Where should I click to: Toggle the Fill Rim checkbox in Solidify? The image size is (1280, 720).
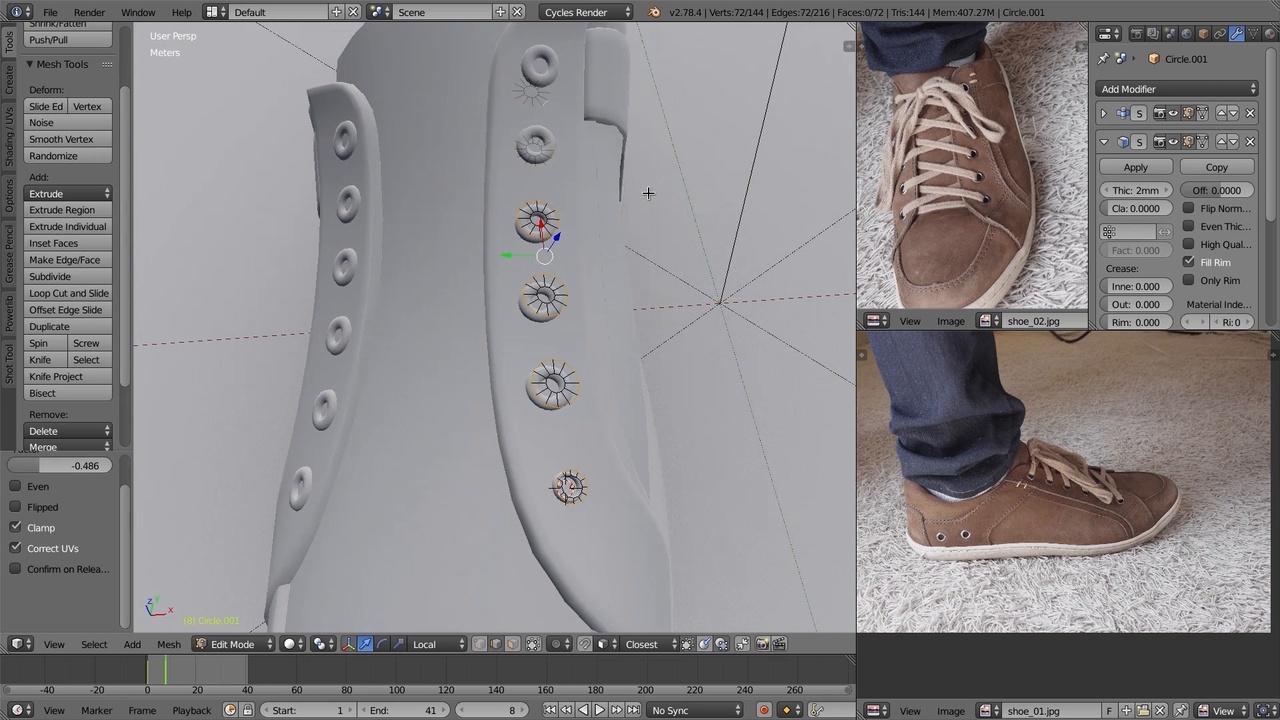tap(1188, 262)
